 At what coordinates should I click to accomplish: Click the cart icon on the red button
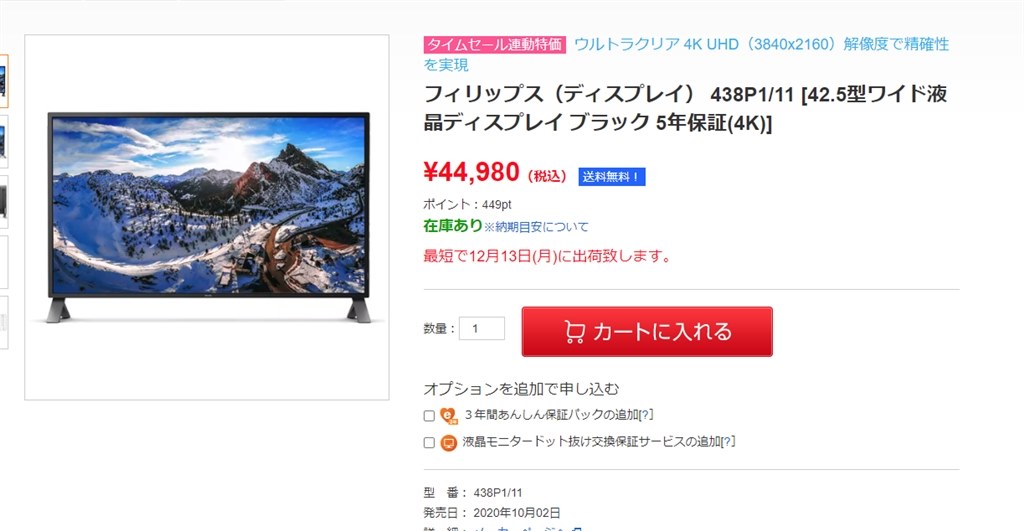(575, 332)
